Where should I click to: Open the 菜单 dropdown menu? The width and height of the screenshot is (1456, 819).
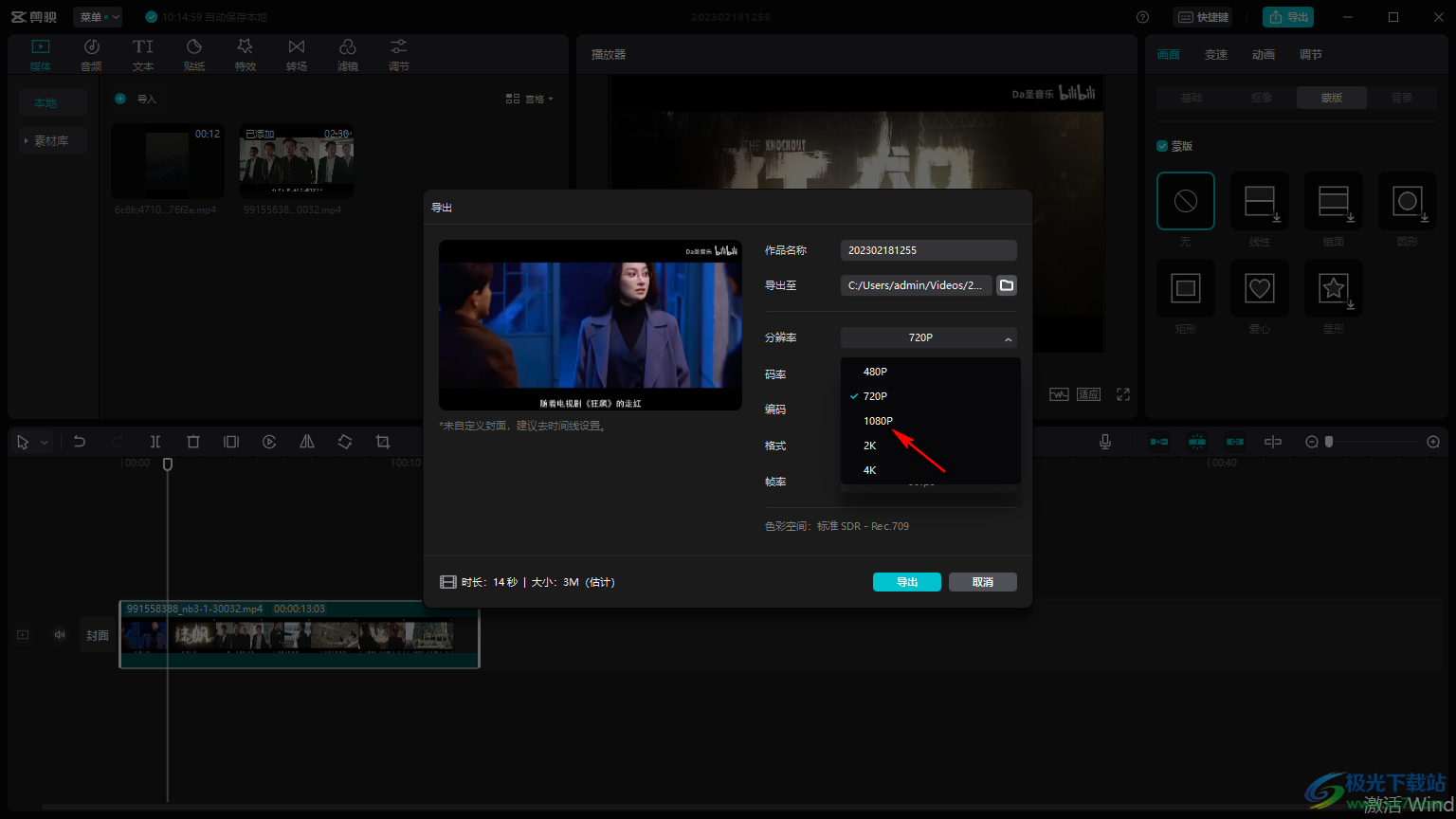98,17
